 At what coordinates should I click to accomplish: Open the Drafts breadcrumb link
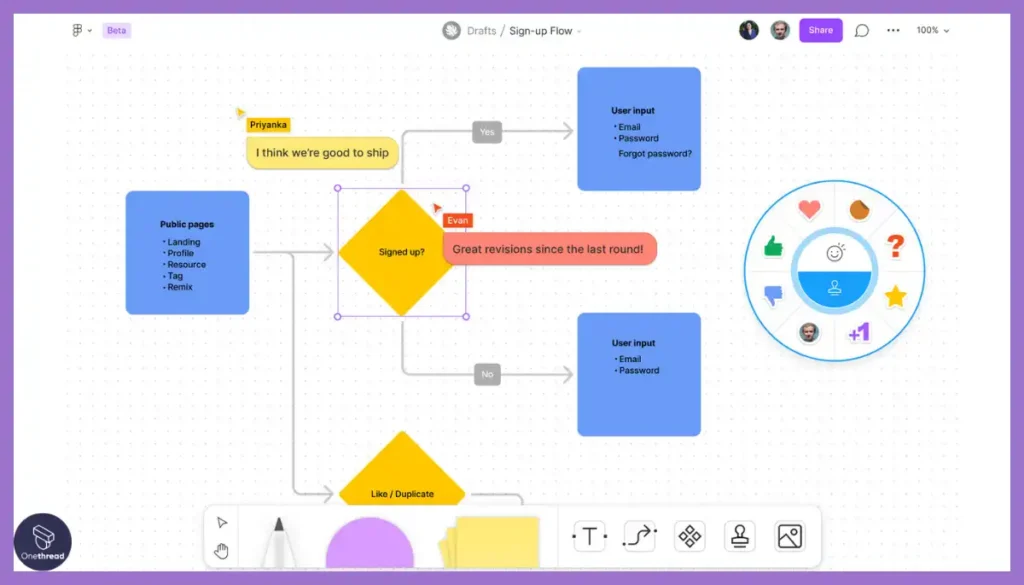[481, 31]
